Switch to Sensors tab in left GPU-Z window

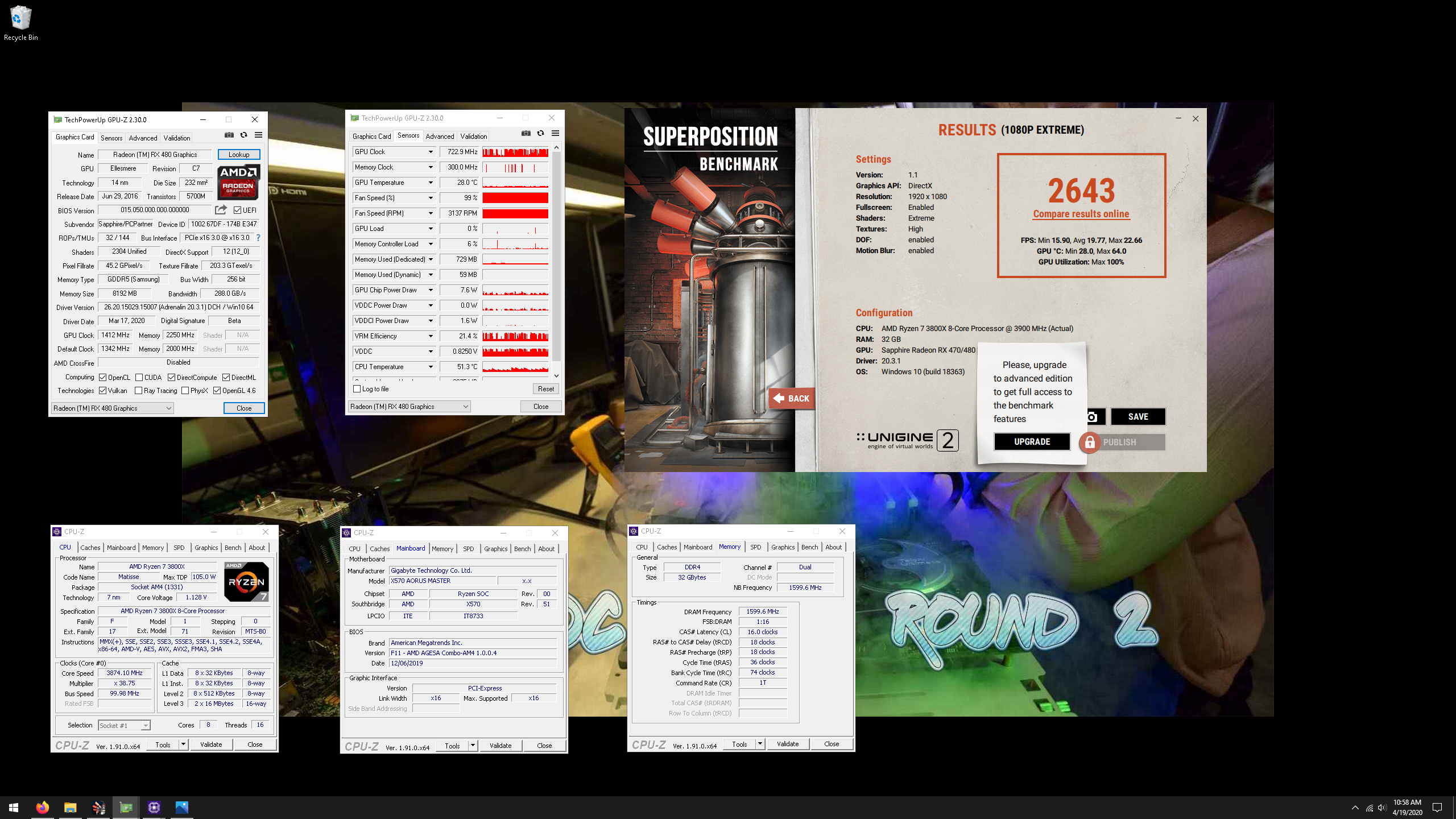click(x=111, y=138)
